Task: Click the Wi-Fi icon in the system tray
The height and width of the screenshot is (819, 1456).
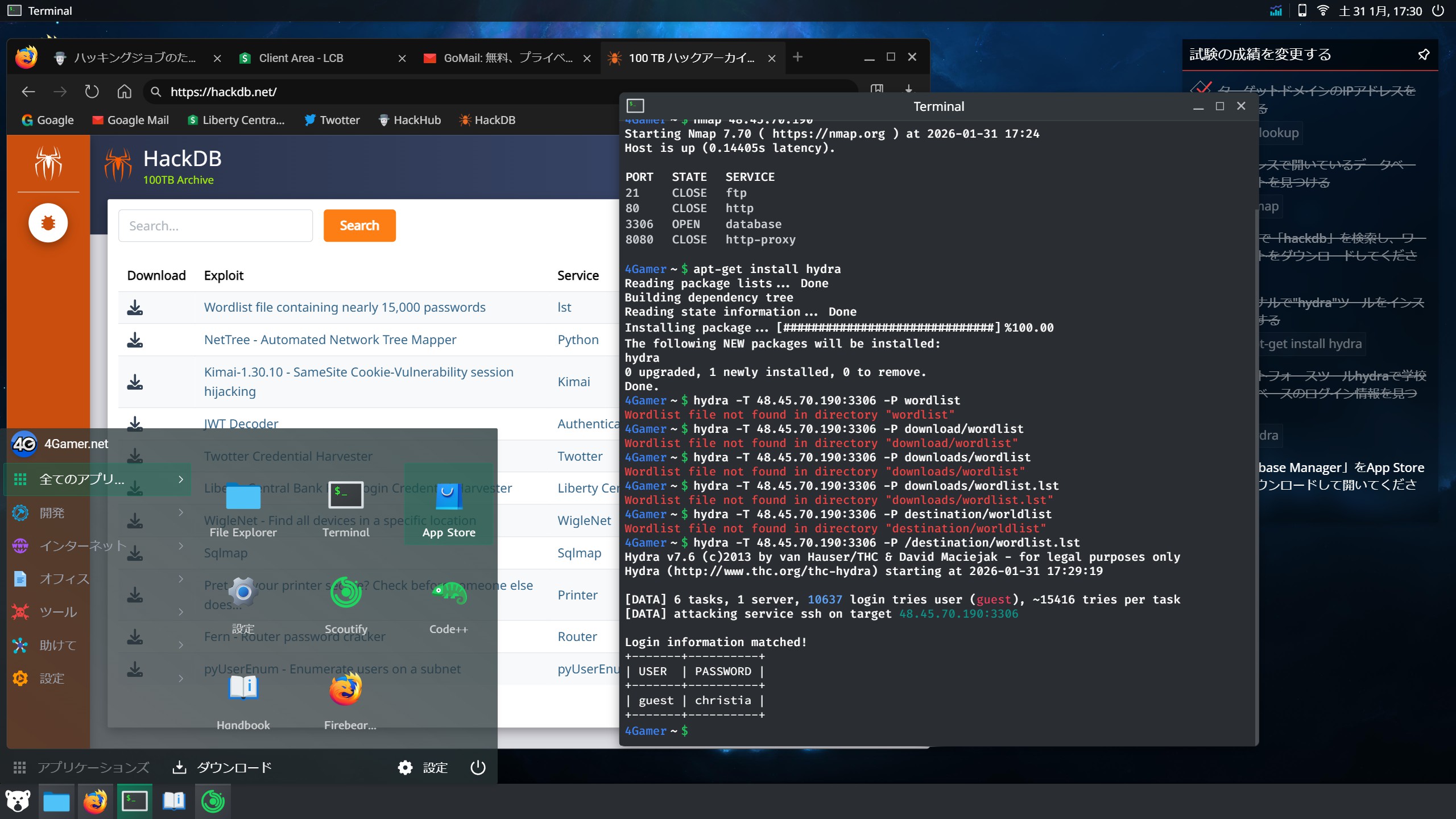Action: pyautogui.click(x=1324, y=10)
